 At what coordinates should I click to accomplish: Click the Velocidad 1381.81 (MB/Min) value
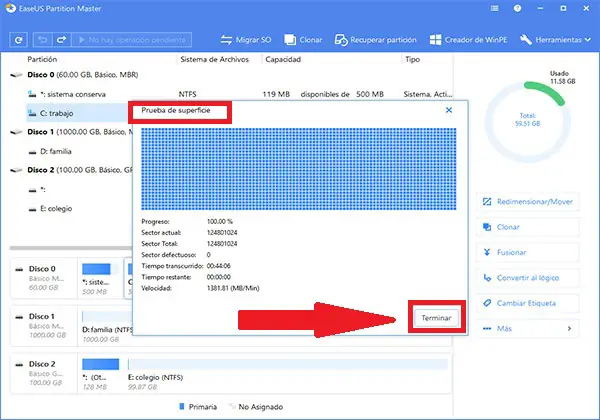click(x=233, y=288)
